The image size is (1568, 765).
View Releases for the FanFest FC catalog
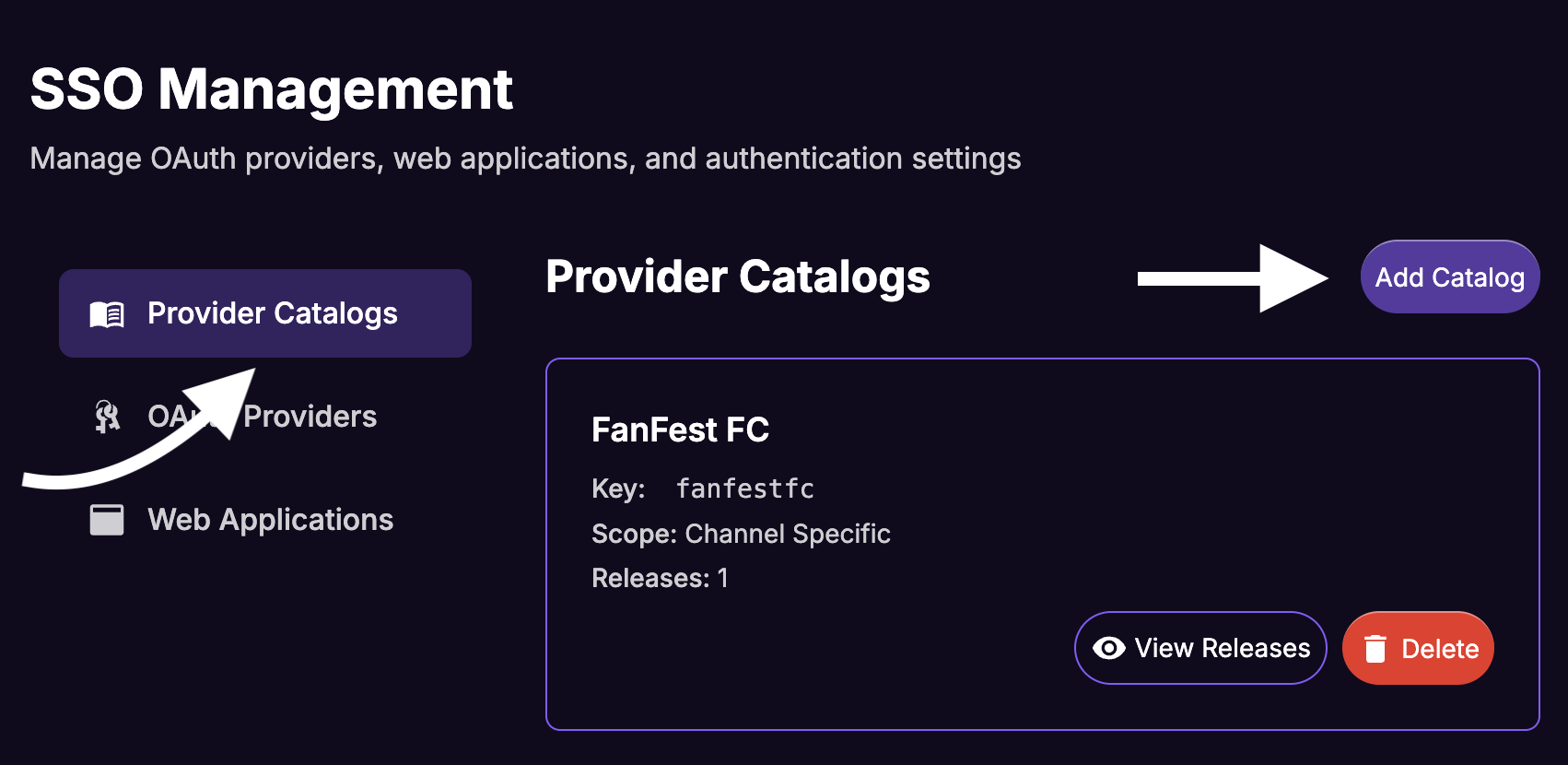click(1200, 648)
